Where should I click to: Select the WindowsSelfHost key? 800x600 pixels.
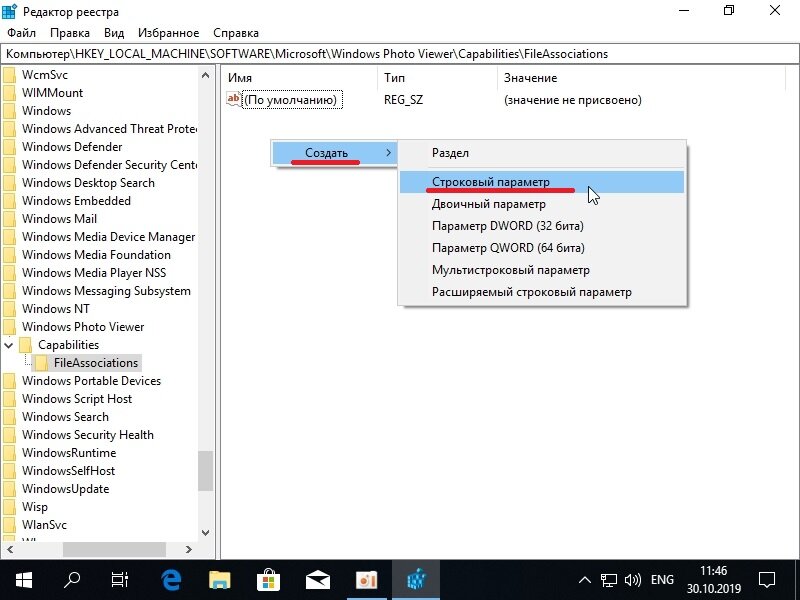[68, 470]
